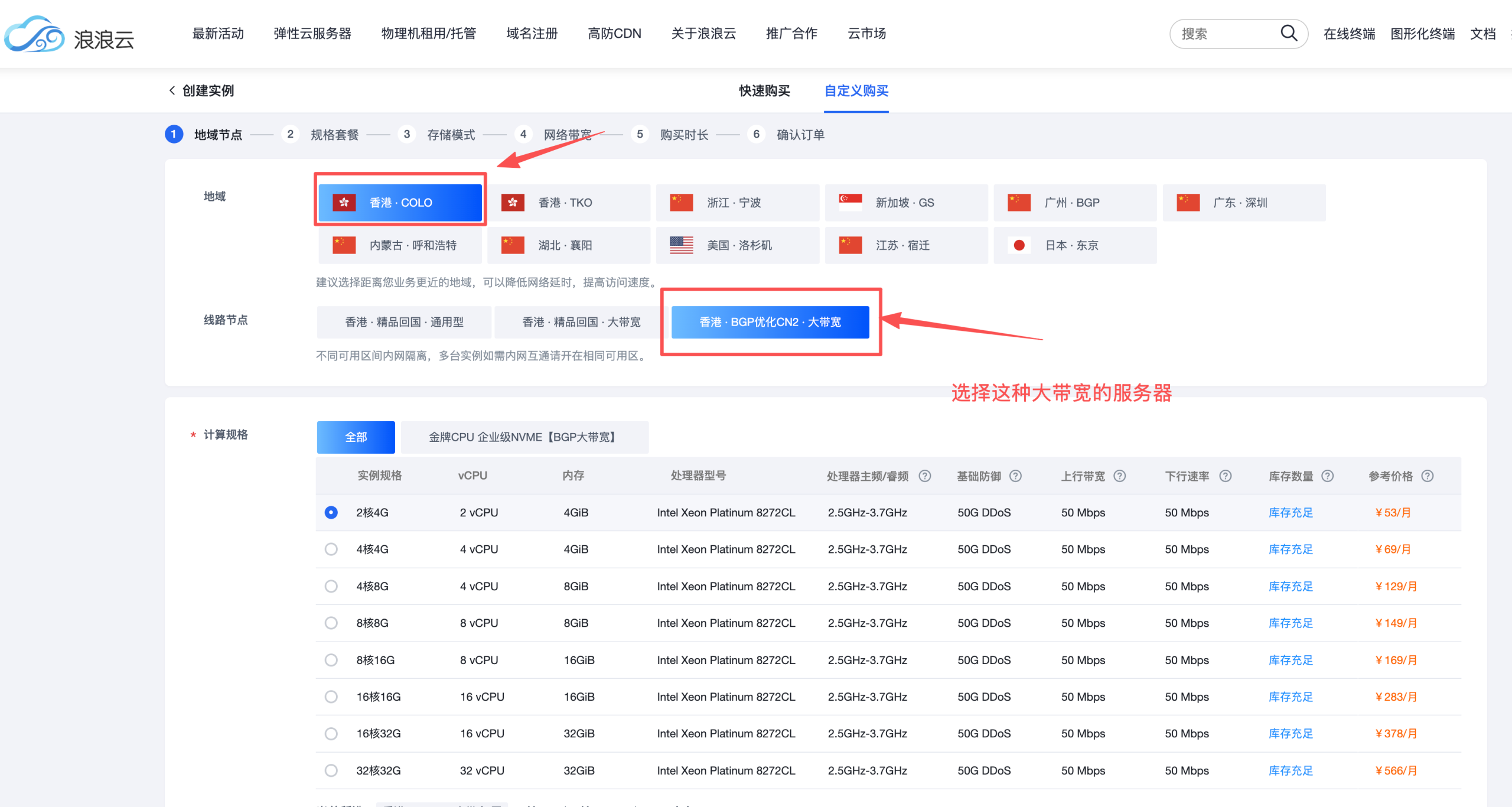Viewport: 1512px width, 807px height.
Task: Select line 香港 · BGP优化CN2 · 大带宽
Action: pos(770,322)
